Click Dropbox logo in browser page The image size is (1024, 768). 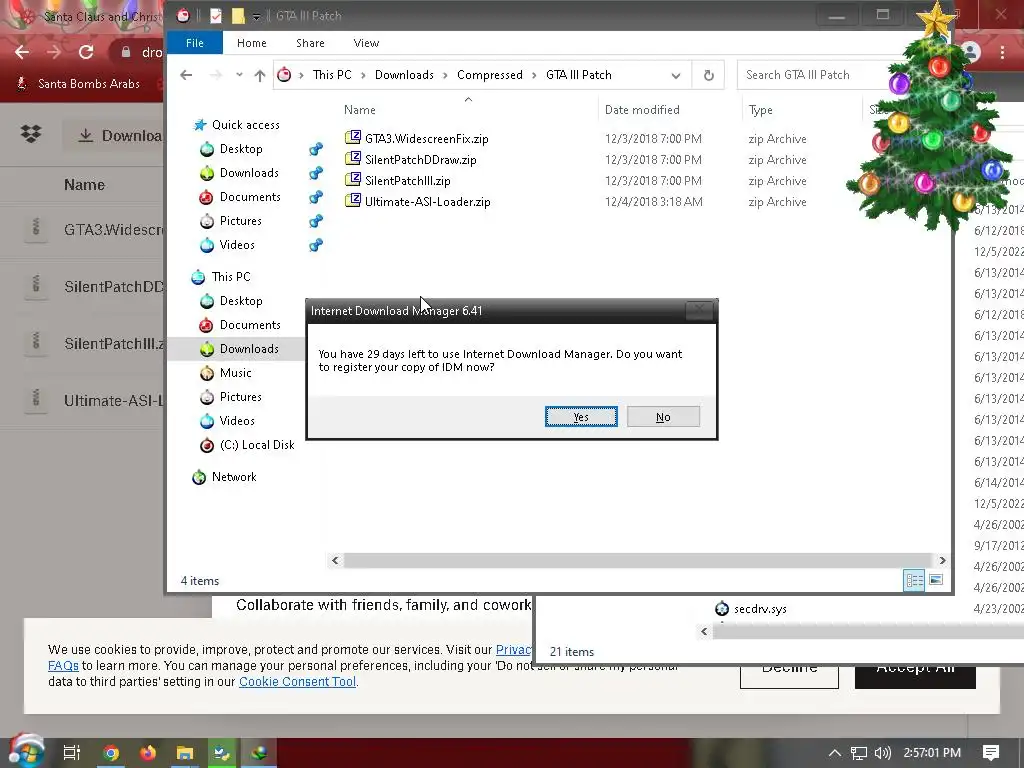31,134
